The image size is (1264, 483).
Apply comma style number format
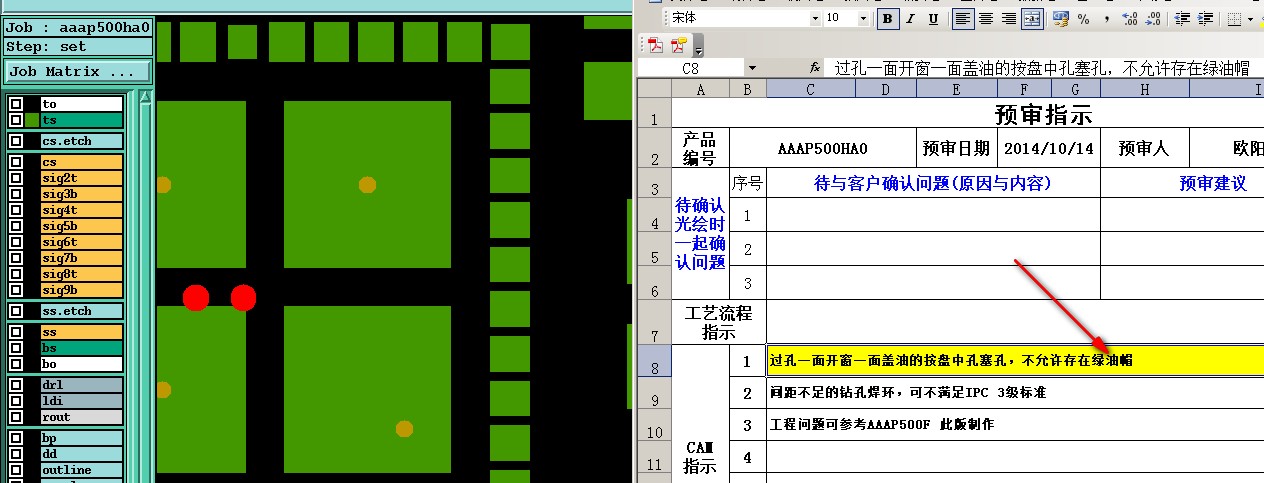(1106, 18)
